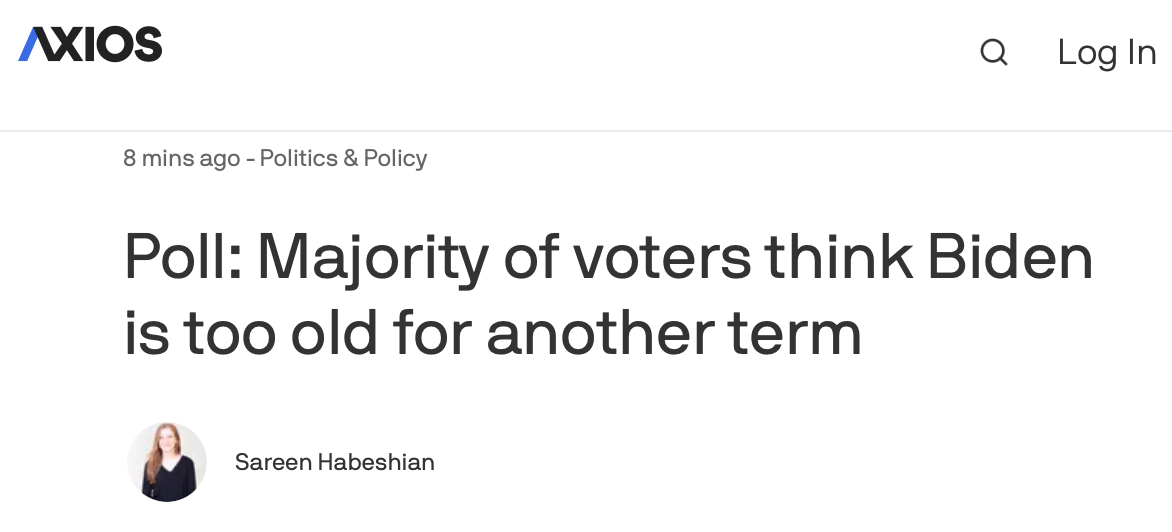Screen dimensions: 1172x532
Task: Click the Log In link
Action: [1106, 52]
